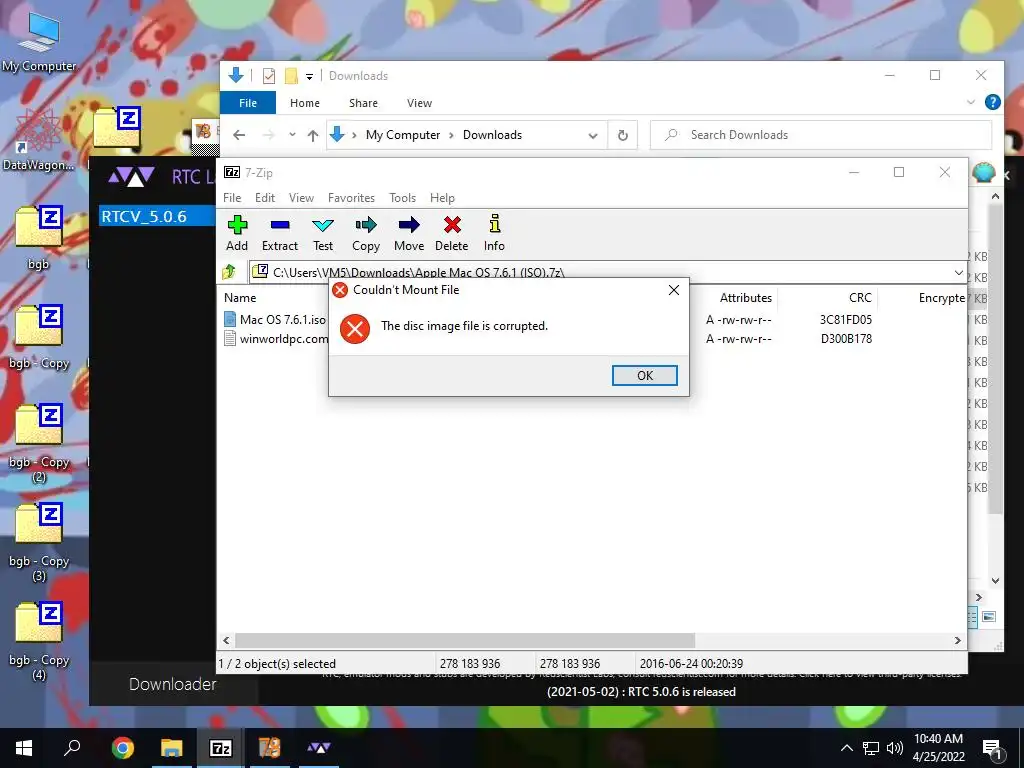
Task: Select the bgb desktop folder
Action: click(39, 237)
